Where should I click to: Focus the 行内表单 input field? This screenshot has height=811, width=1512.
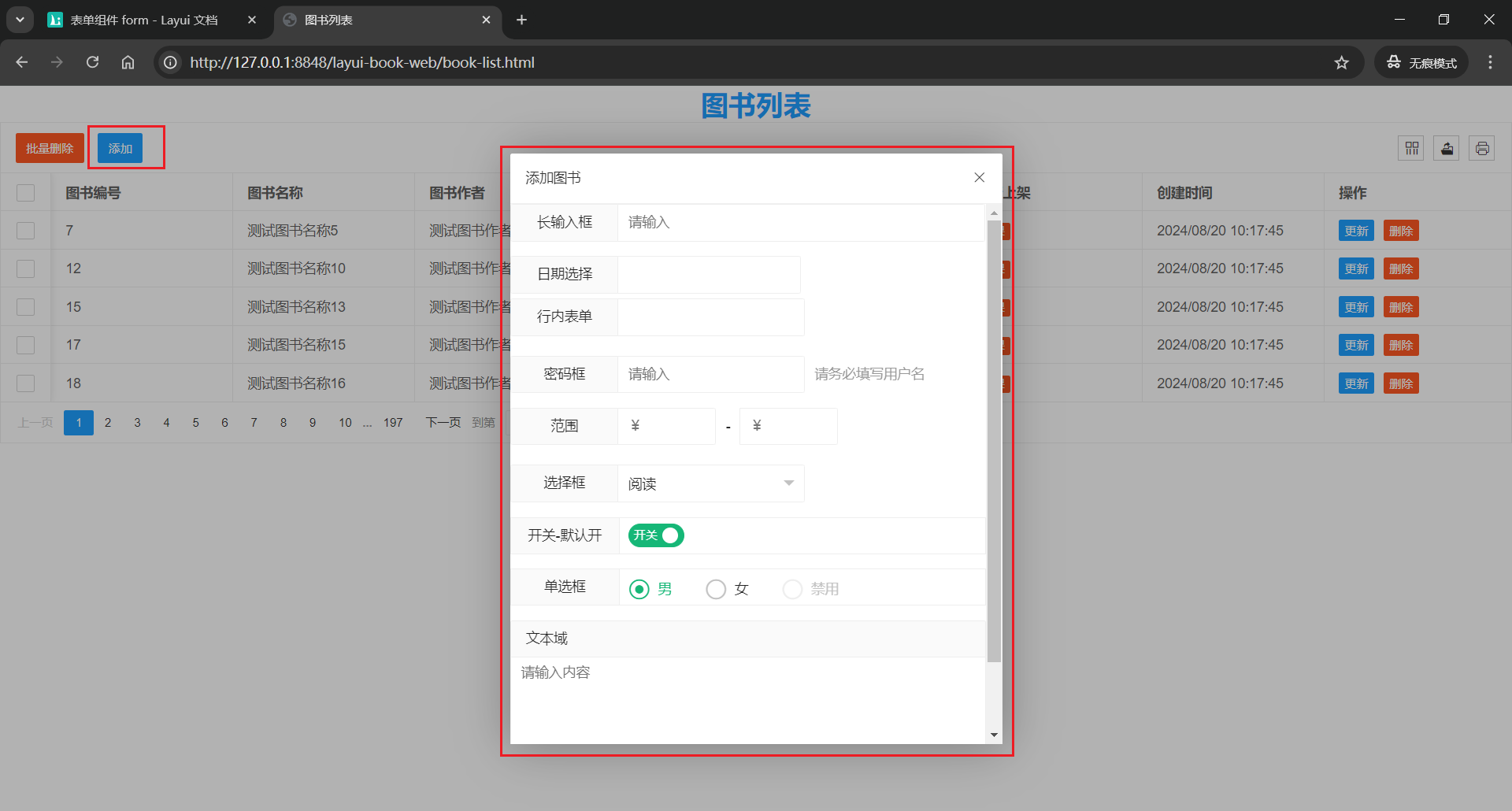tap(711, 317)
